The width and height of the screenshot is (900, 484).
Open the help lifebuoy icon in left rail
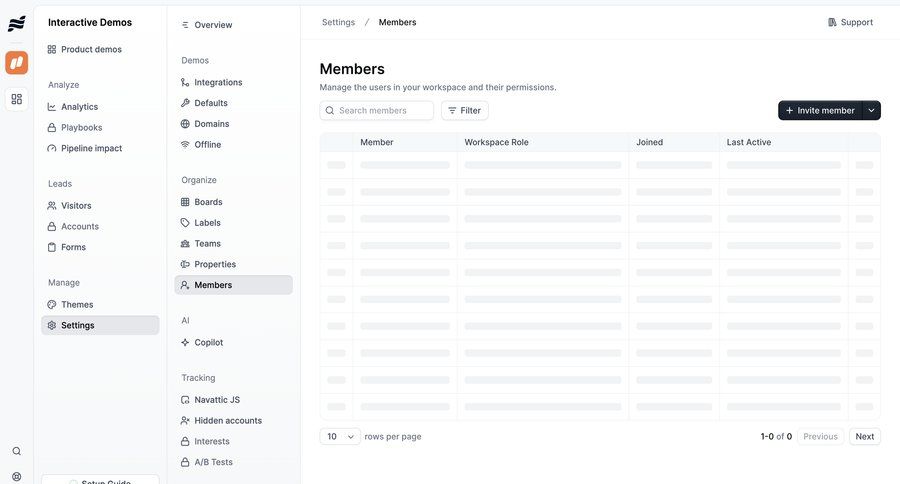pyautogui.click(x=17, y=477)
